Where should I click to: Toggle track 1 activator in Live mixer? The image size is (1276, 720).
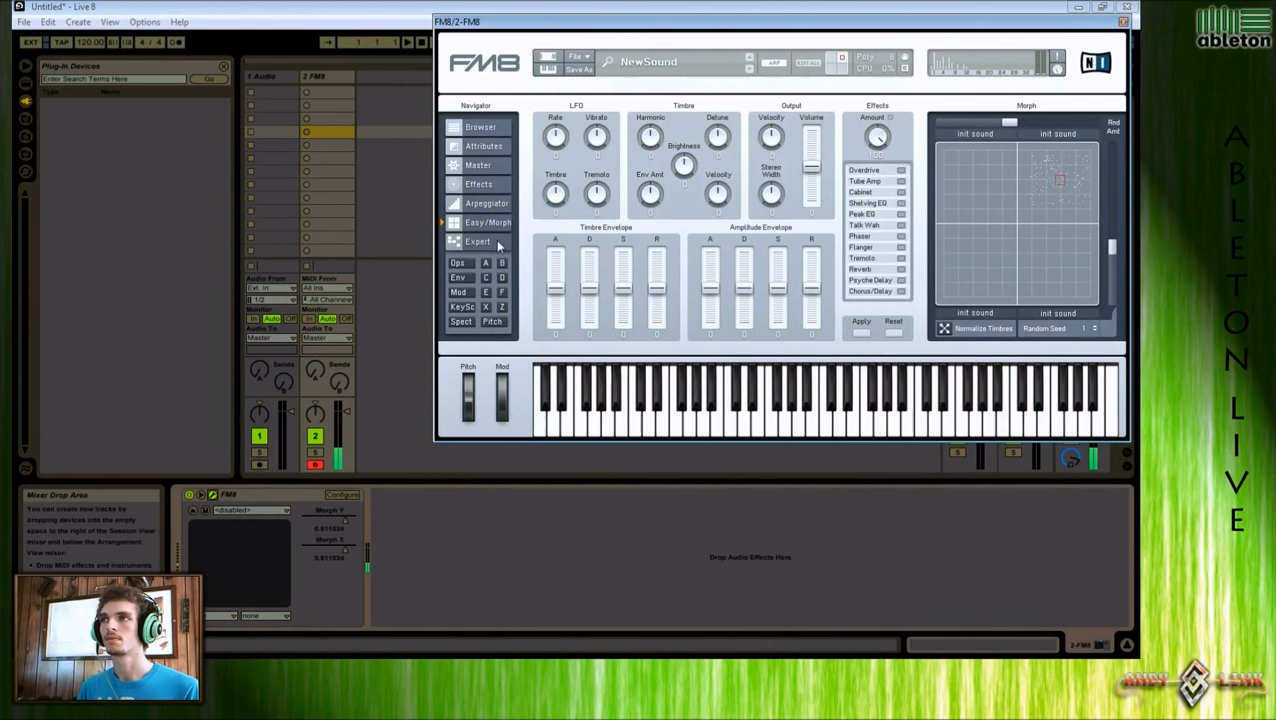coord(259,436)
